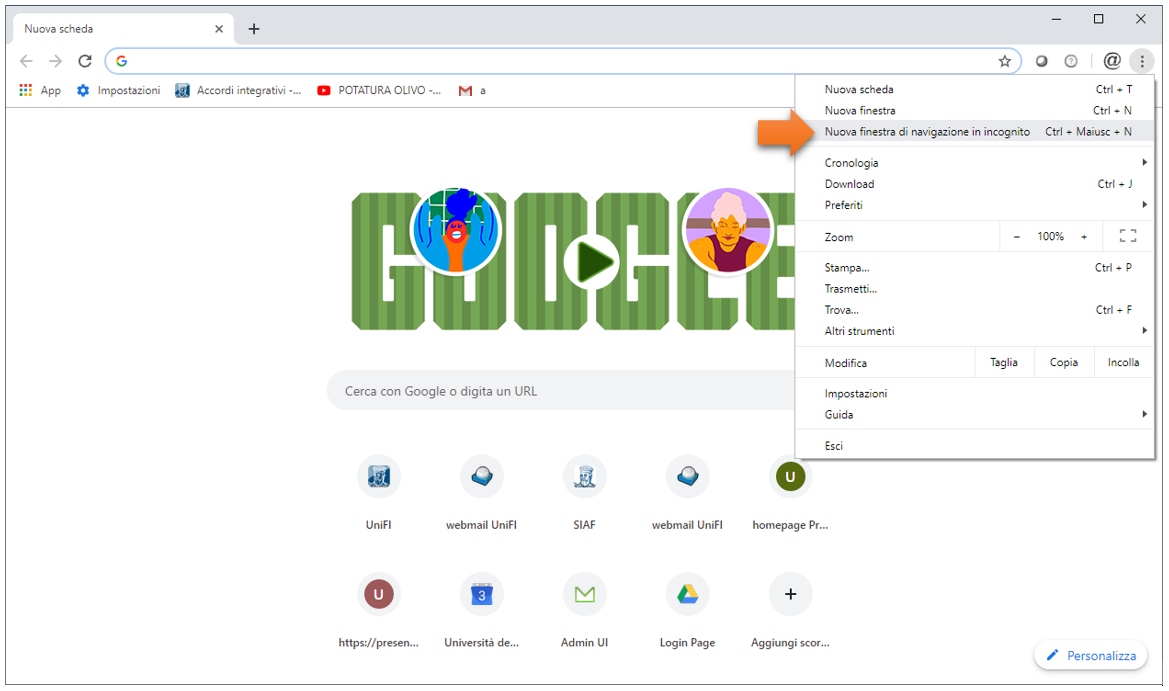Click the question mark extension icon
This screenshot has width=1169, height=691.
point(1071,61)
